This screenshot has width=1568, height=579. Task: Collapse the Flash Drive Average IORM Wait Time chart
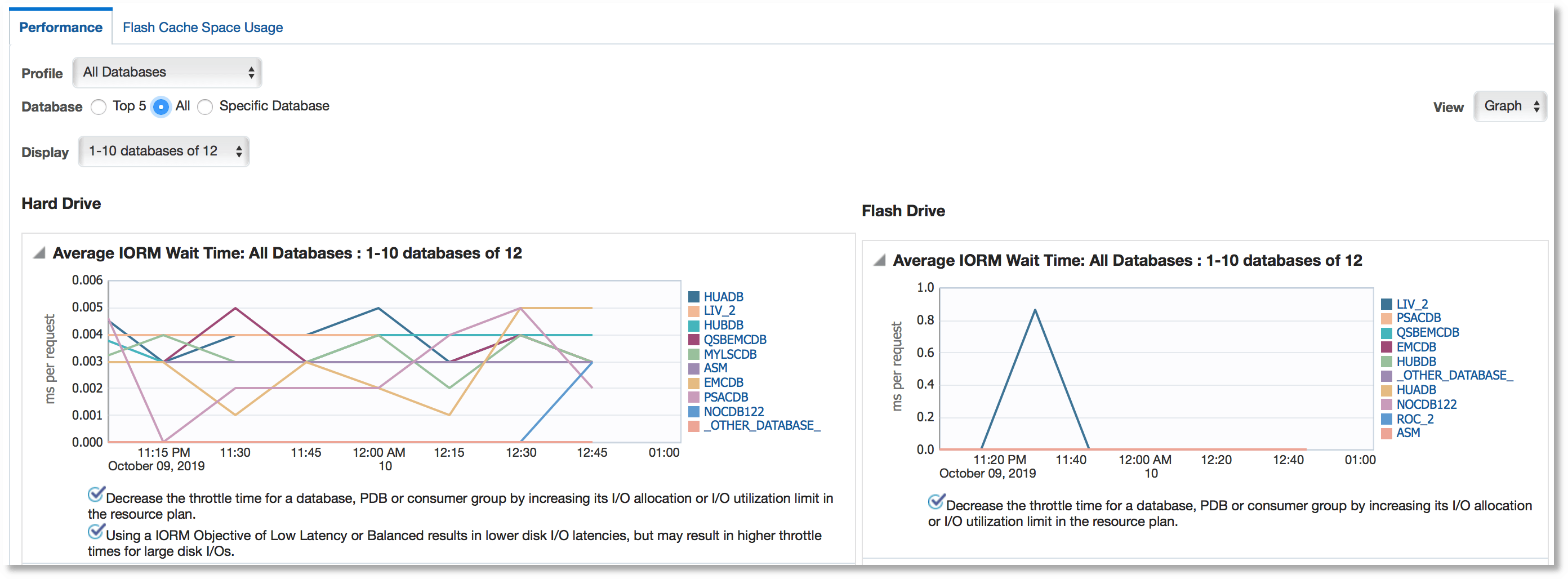[x=879, y=260]
